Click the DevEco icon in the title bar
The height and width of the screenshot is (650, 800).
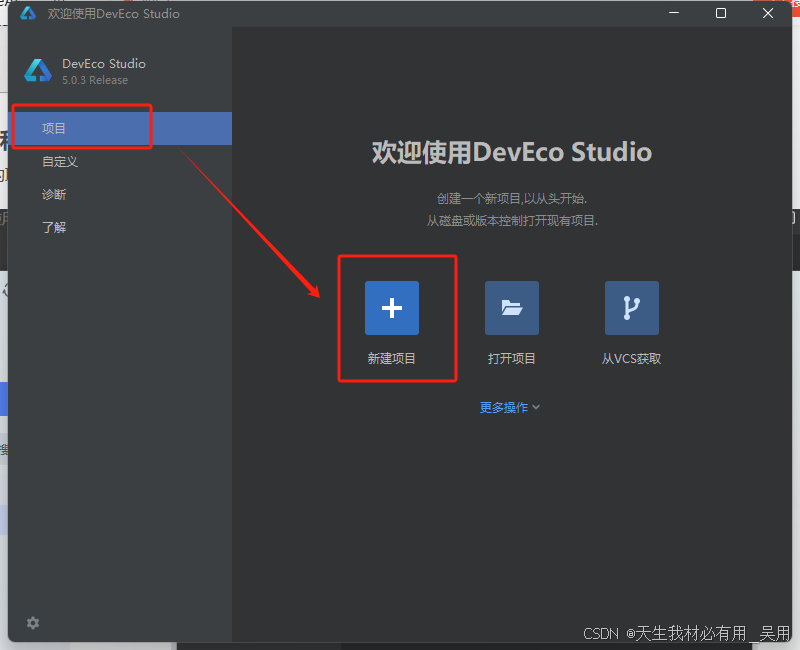click(x=28, y=13)
